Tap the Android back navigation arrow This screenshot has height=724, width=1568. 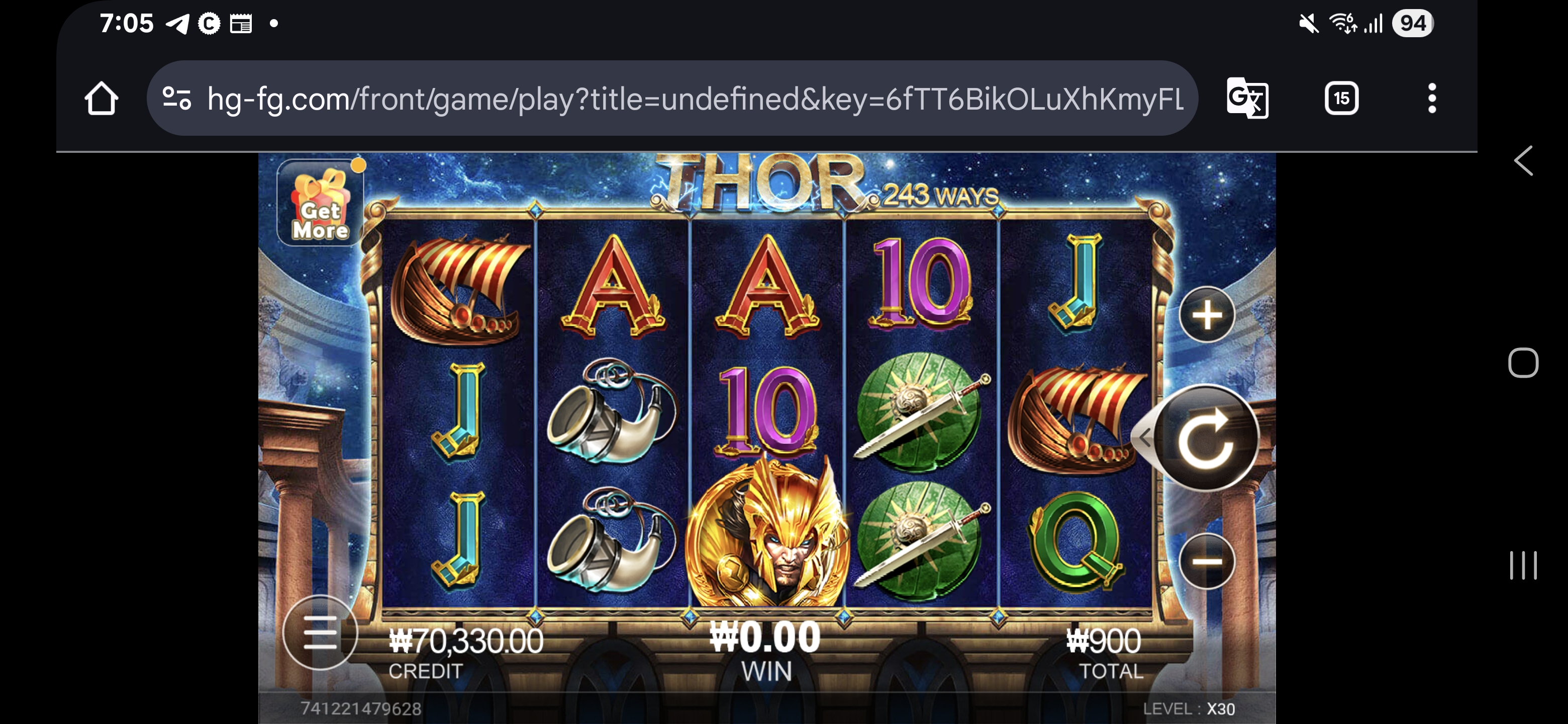pos(1524,161)
